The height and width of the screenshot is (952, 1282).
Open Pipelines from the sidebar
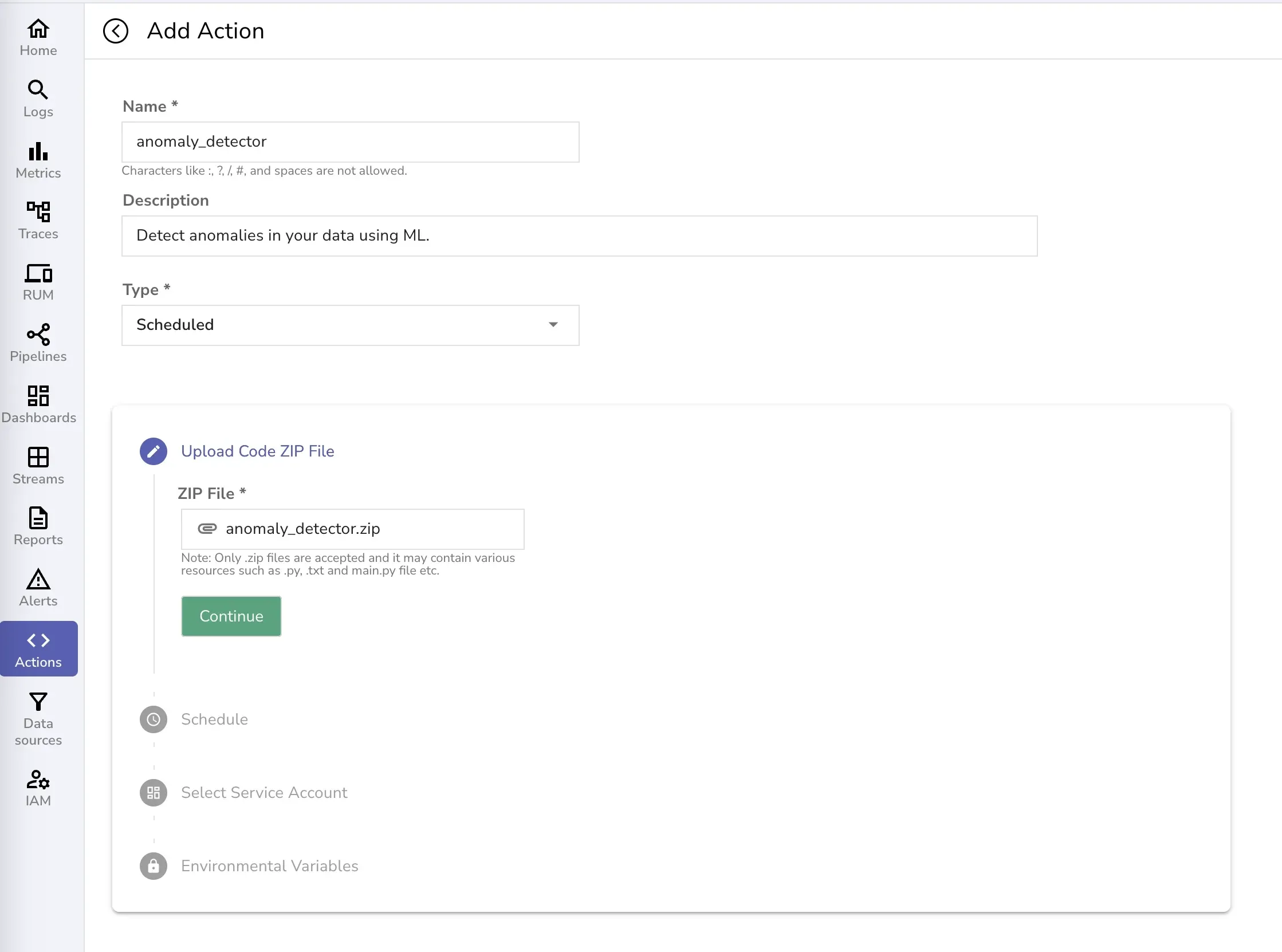[37, 343]
